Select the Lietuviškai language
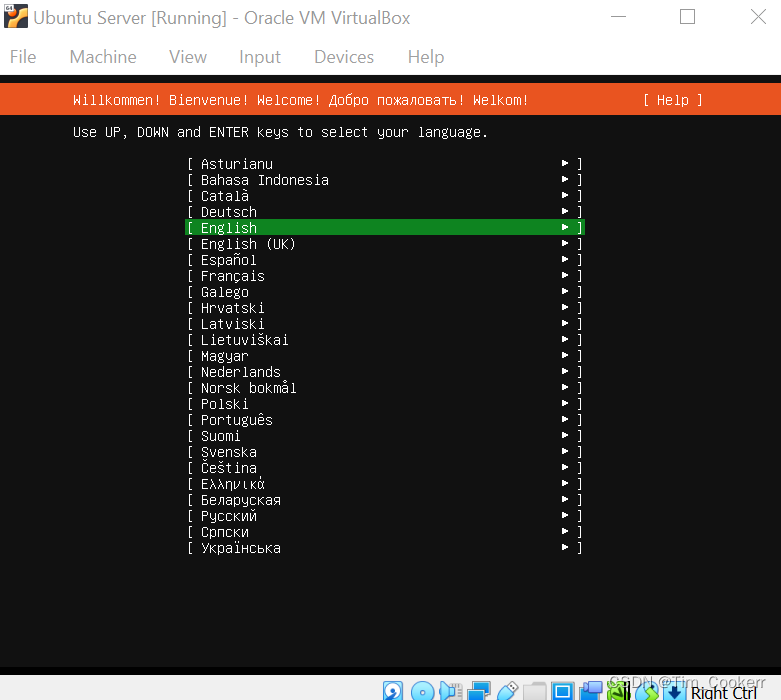The image size is (781, 700). click(385, 340)
